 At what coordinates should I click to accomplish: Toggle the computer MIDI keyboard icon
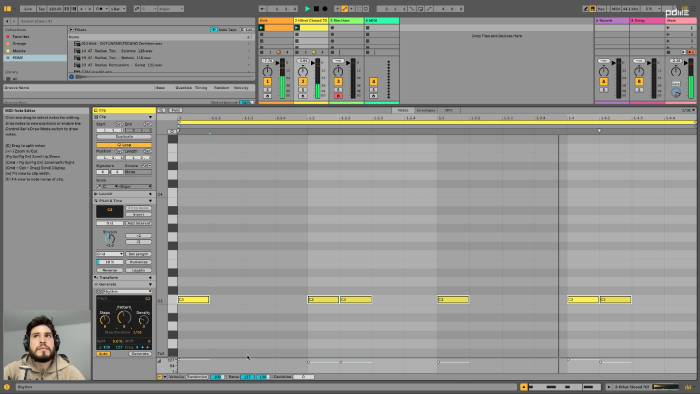592,8
